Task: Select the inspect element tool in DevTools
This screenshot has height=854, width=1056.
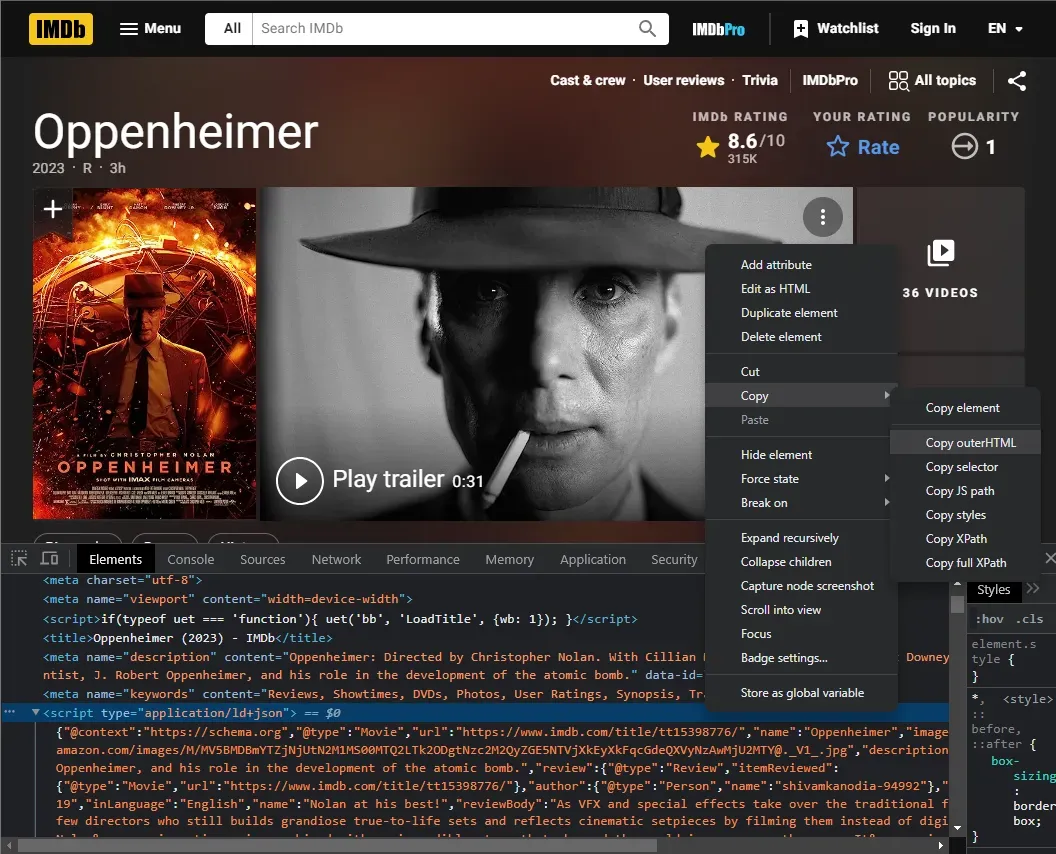Action: coord(17,559)
